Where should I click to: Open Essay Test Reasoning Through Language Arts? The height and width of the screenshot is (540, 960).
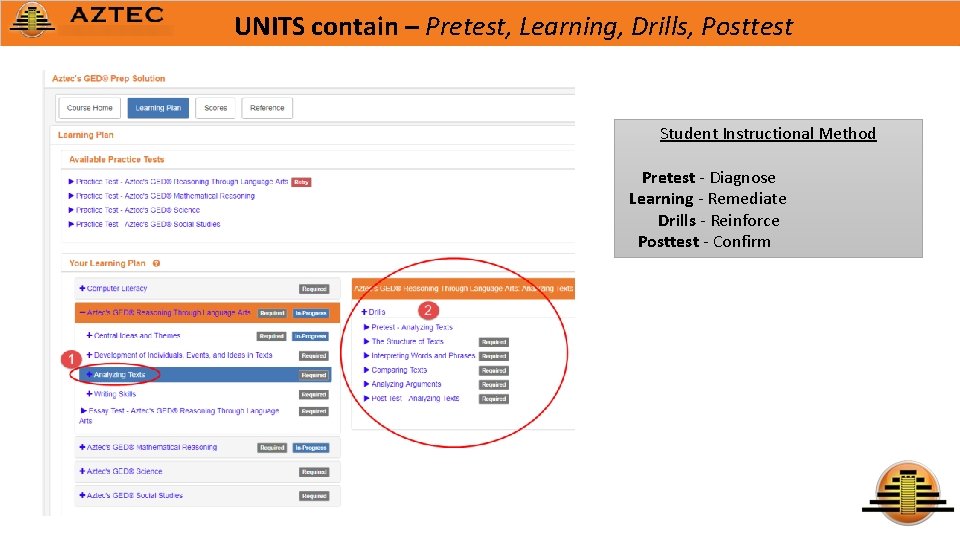[179, 416]
